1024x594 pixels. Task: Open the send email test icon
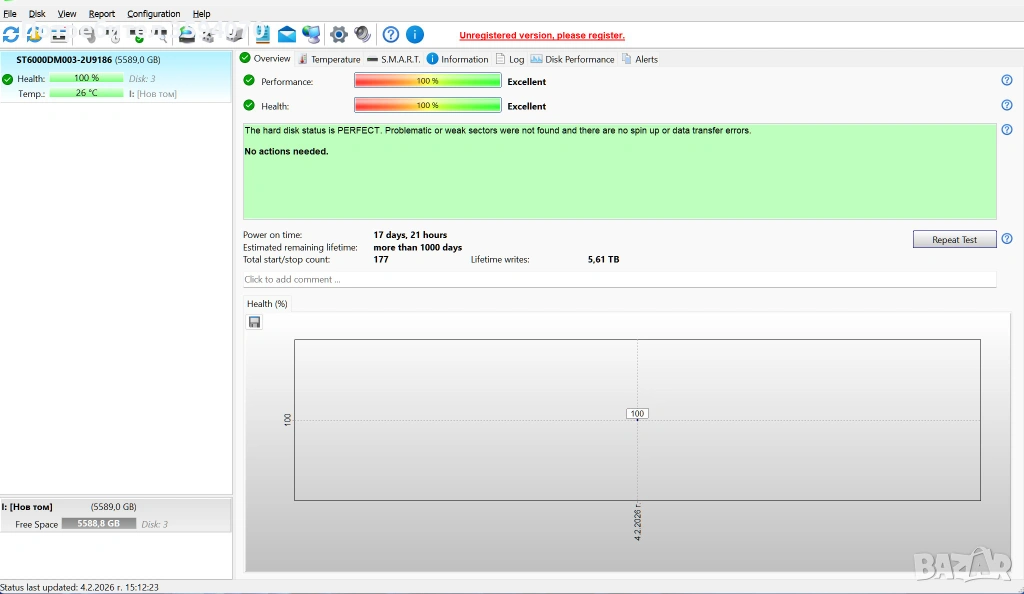(287, 35)
